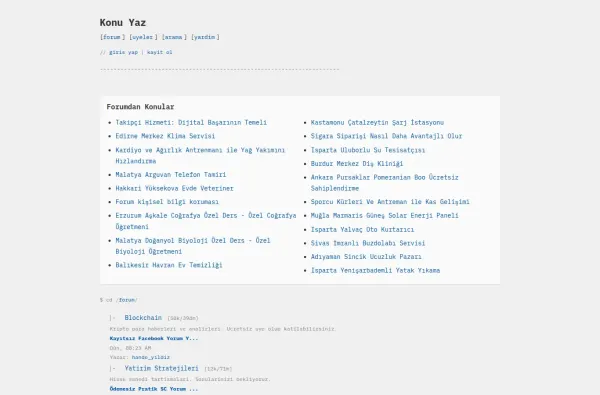Open Edirne Merkez Klima Servisi topic
600x395 pixels.
pos(165,136)
